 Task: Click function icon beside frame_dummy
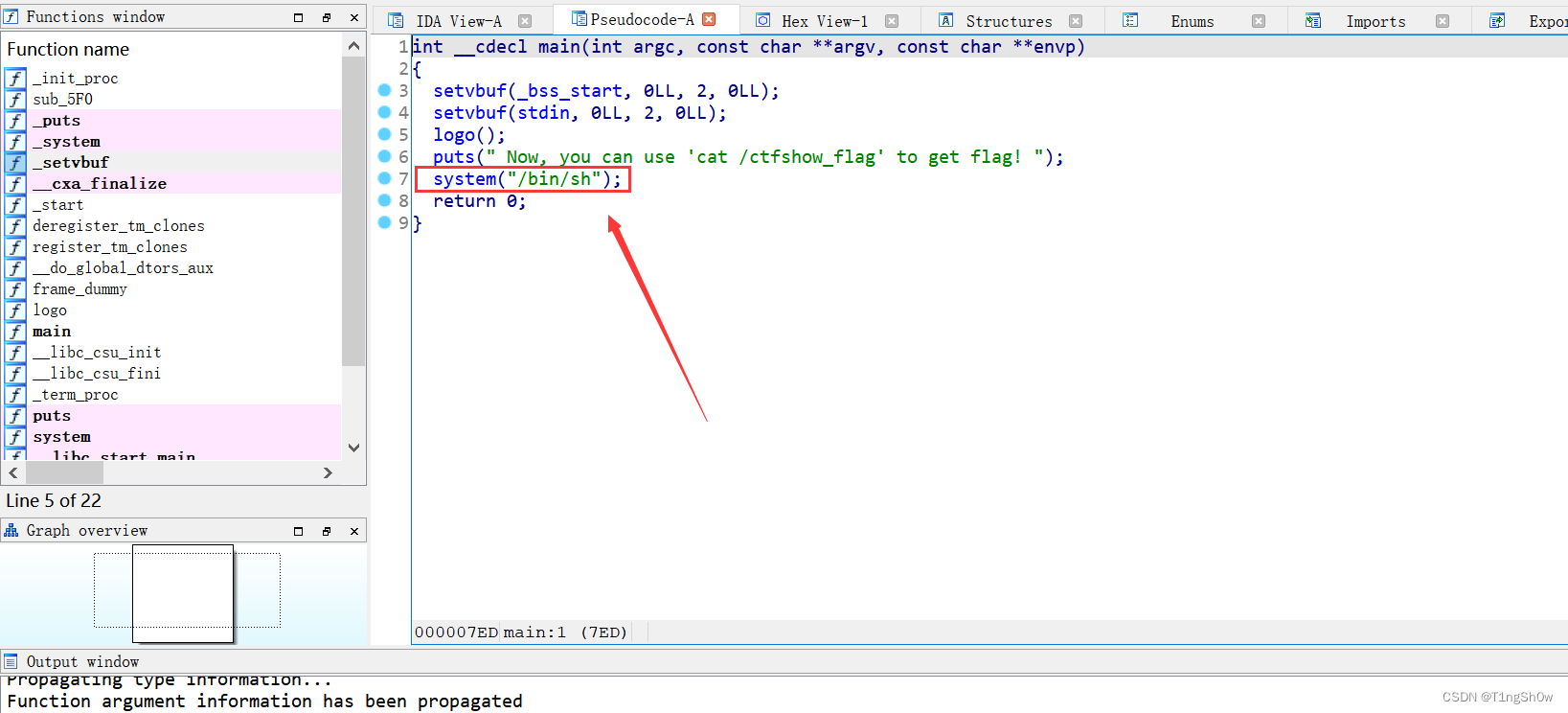15,289
